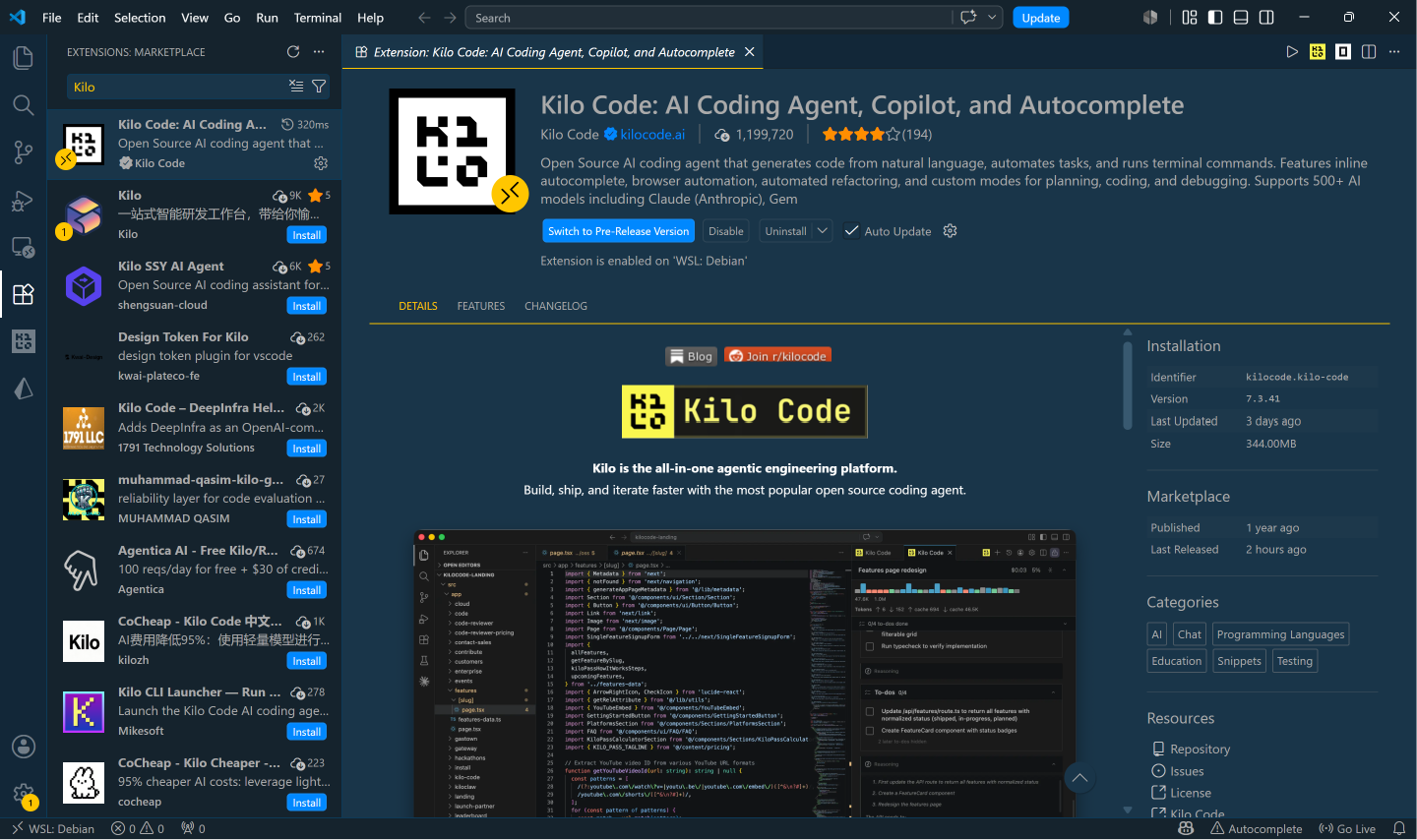Image resolution: width=1417 pixels, height=840 pixels.
Task: Click the yellow Kilo Code icon in editor toolbar
Action: [x=1318, y=52]
